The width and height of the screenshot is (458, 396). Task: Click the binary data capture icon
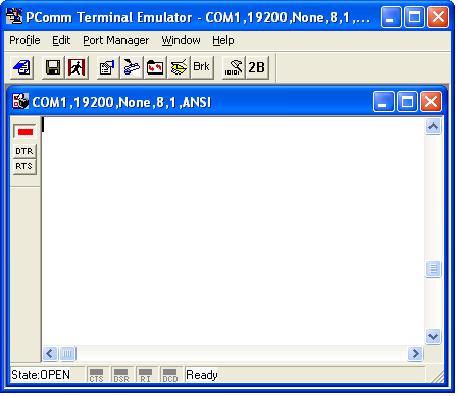(x=233, y=68)
